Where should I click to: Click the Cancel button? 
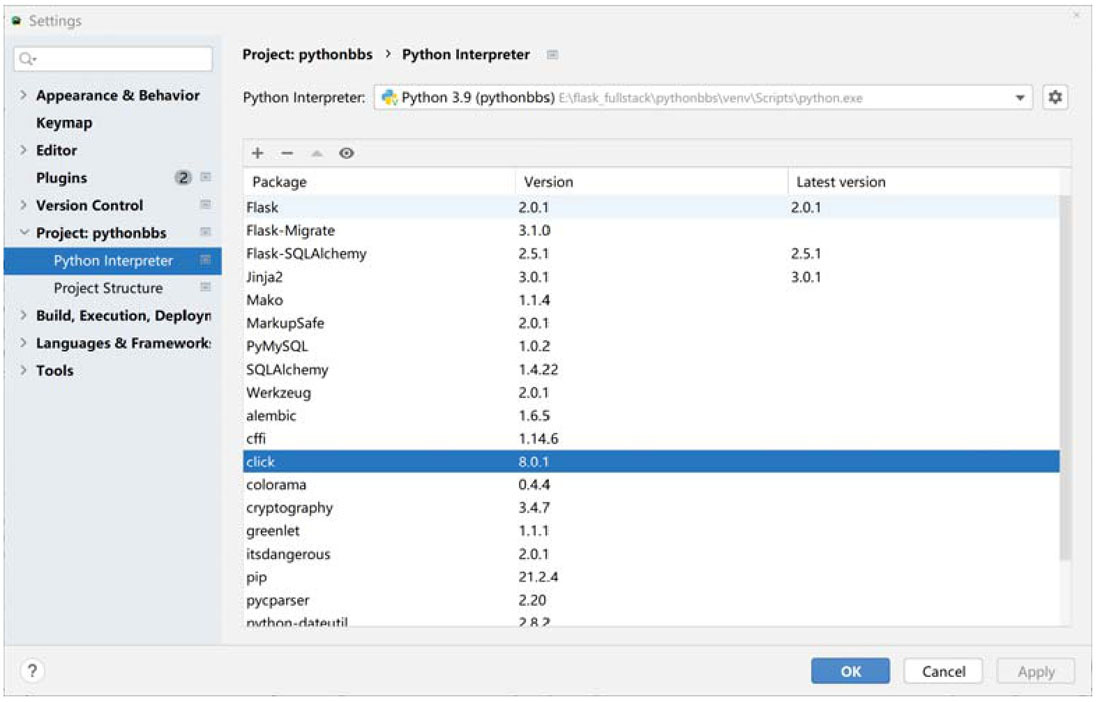pyautogui.click(x=943, y=671)
